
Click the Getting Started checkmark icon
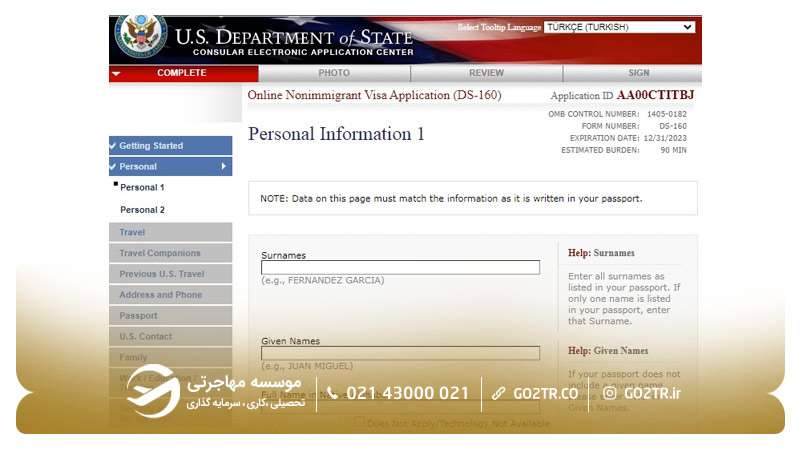[x=113, y=146]
